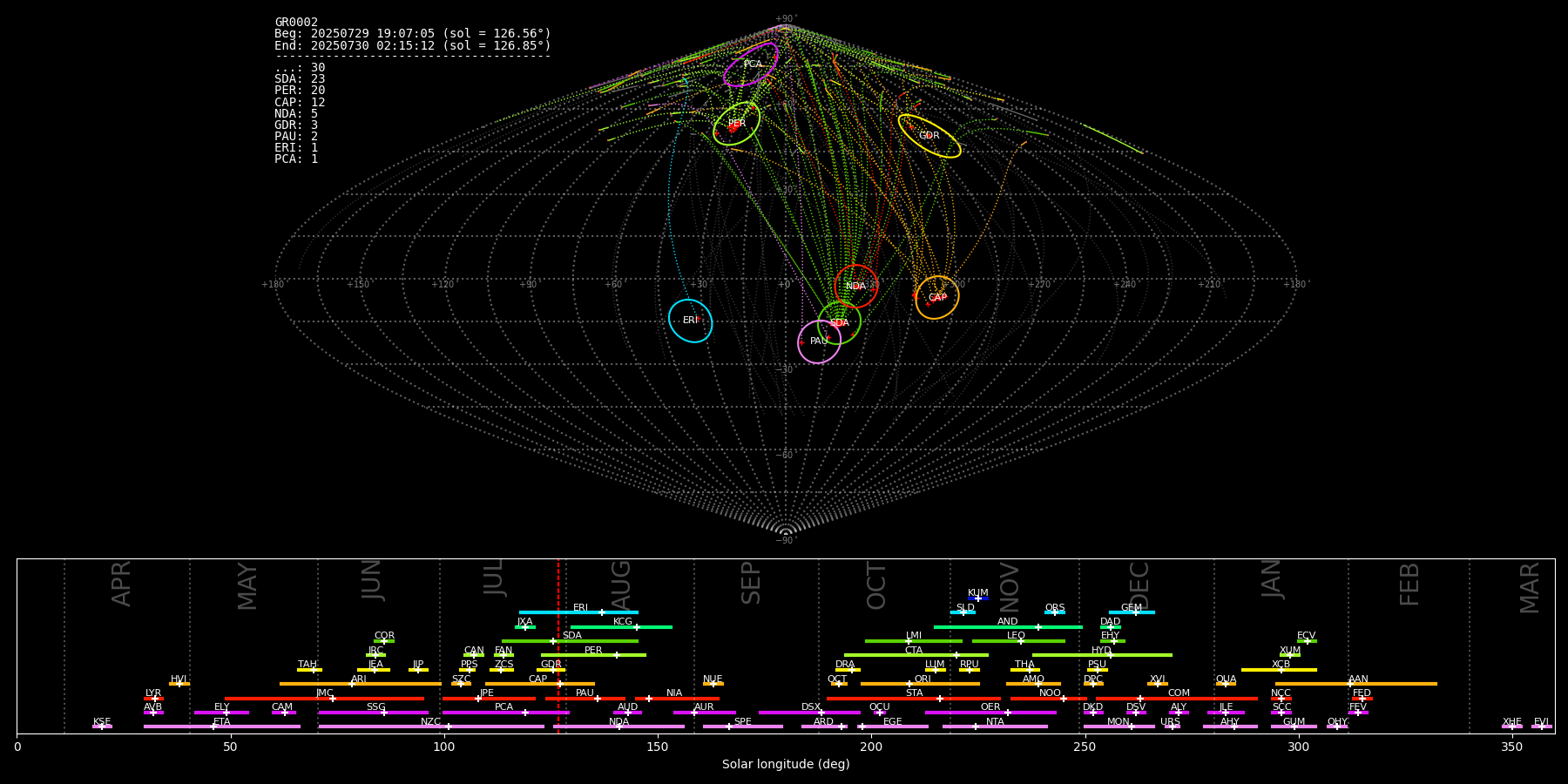Select the cyan ERI bar in shower timeline
Image resolution: width=1568 pixels, height=784 pixels.
578,612
